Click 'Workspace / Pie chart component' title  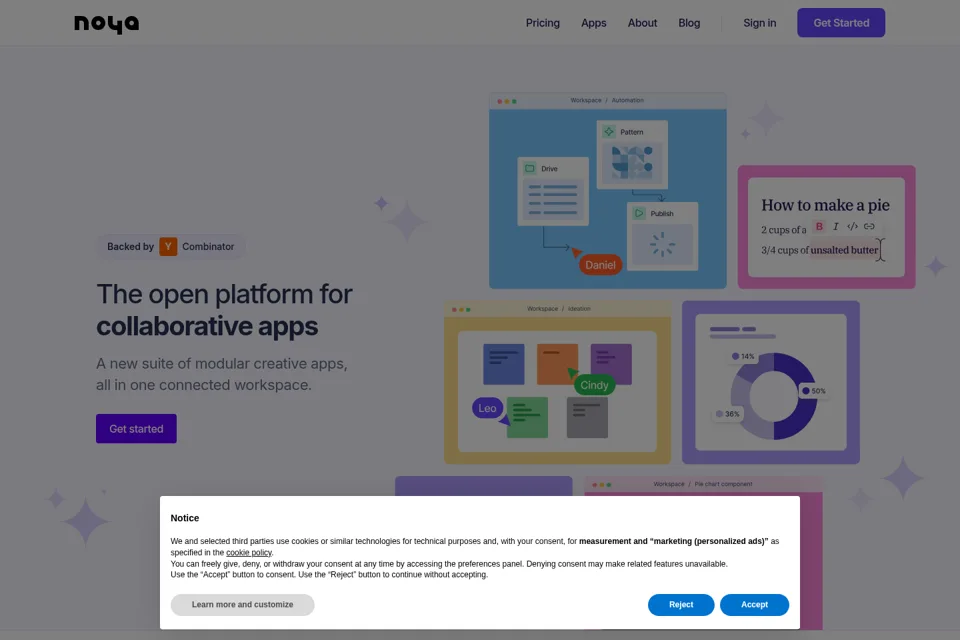[702, 484]
